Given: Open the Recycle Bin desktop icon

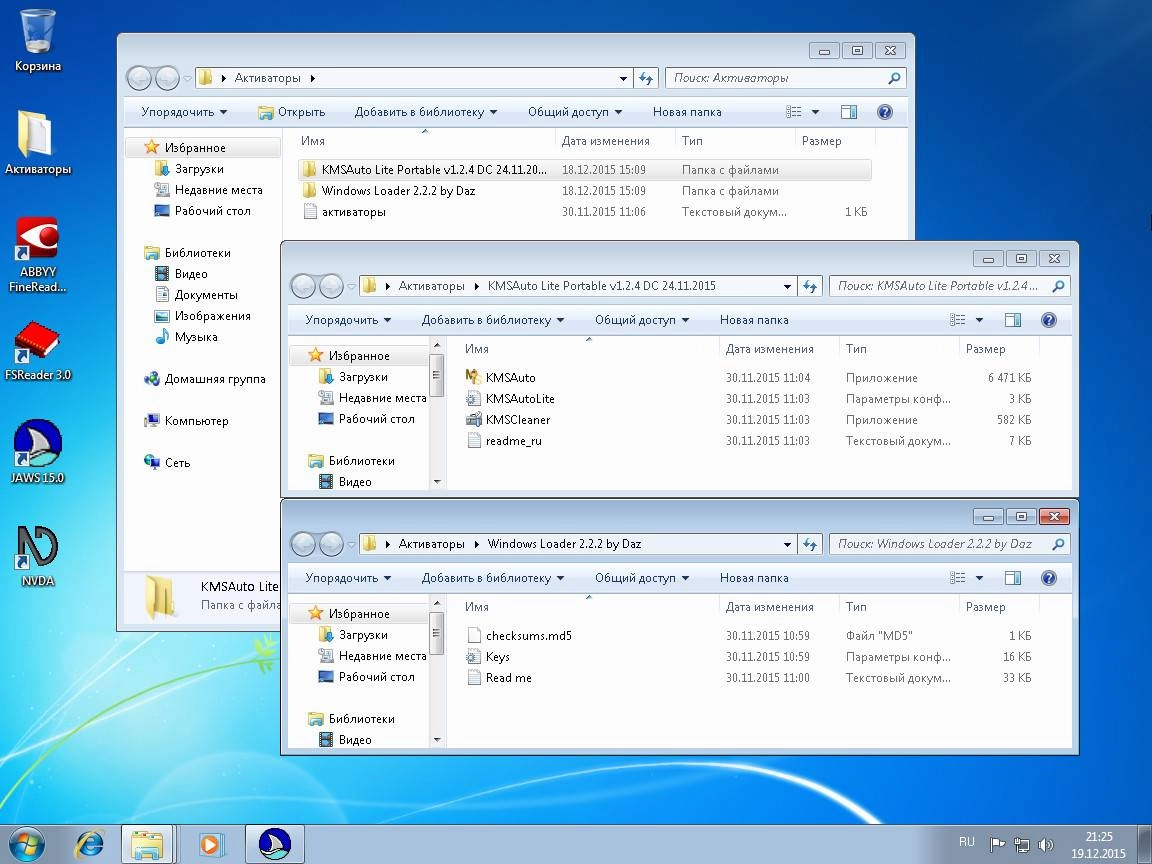Looking at the screenshot, I should click(x=37, y=40).
